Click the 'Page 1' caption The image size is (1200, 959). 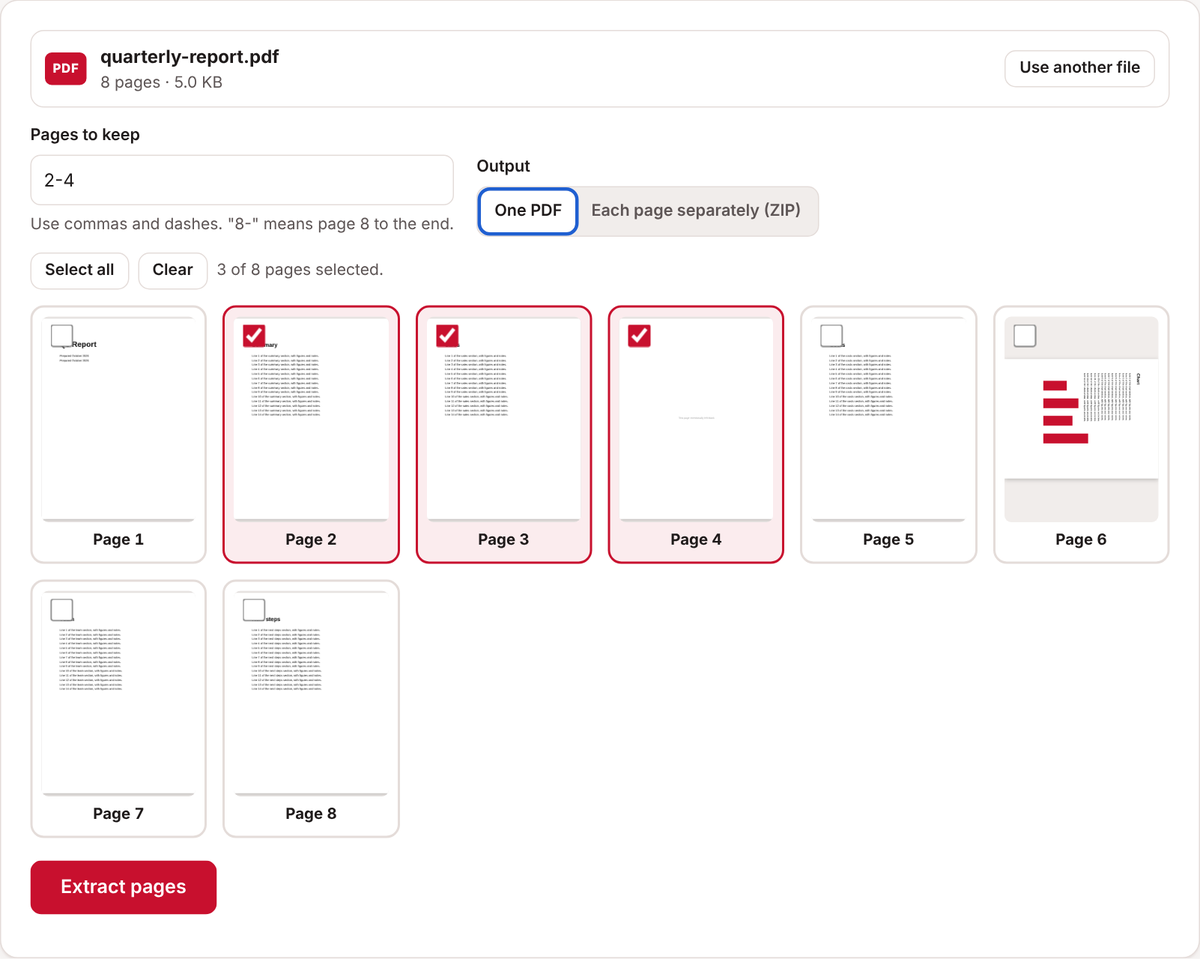[x=119, y=539]
